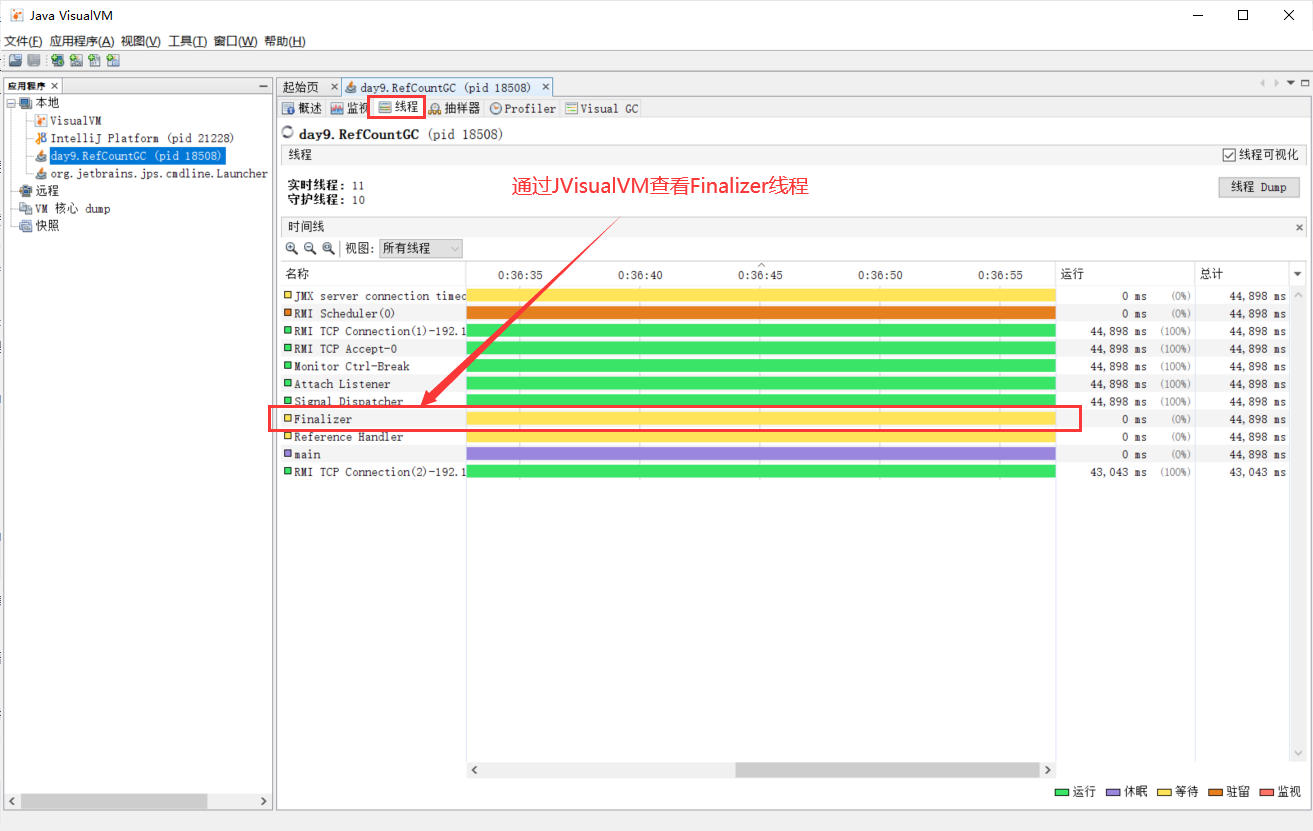Select the Signal Dispatcher thread name
1313x831 pixels.
click(x=349, y=402)
